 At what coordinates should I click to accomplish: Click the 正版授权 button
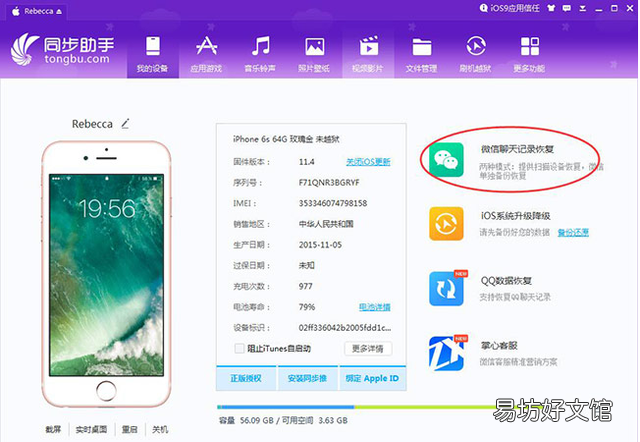point(246,378)
